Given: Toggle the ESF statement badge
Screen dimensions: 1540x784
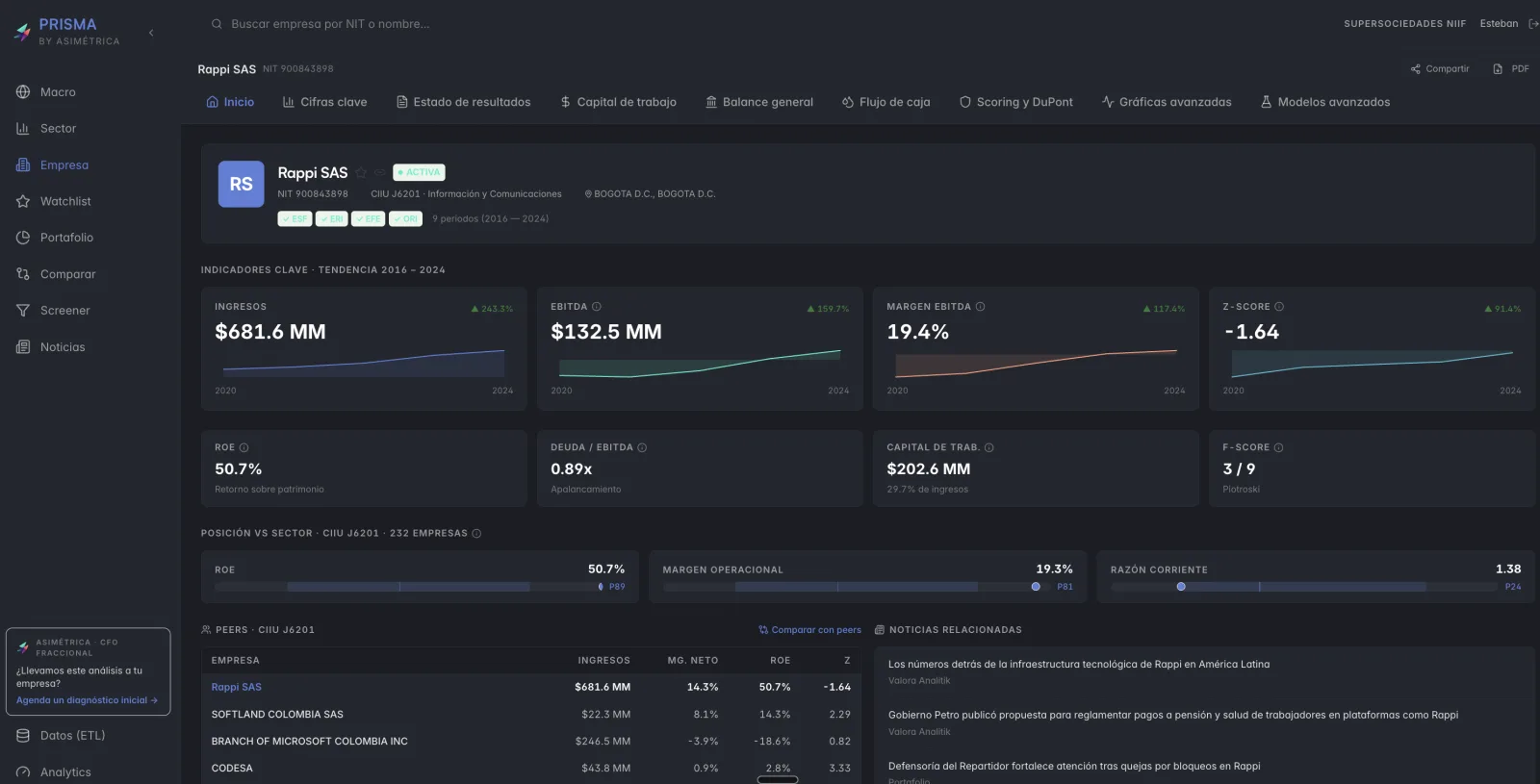Looking at the screenshot, I should [295, 219].
